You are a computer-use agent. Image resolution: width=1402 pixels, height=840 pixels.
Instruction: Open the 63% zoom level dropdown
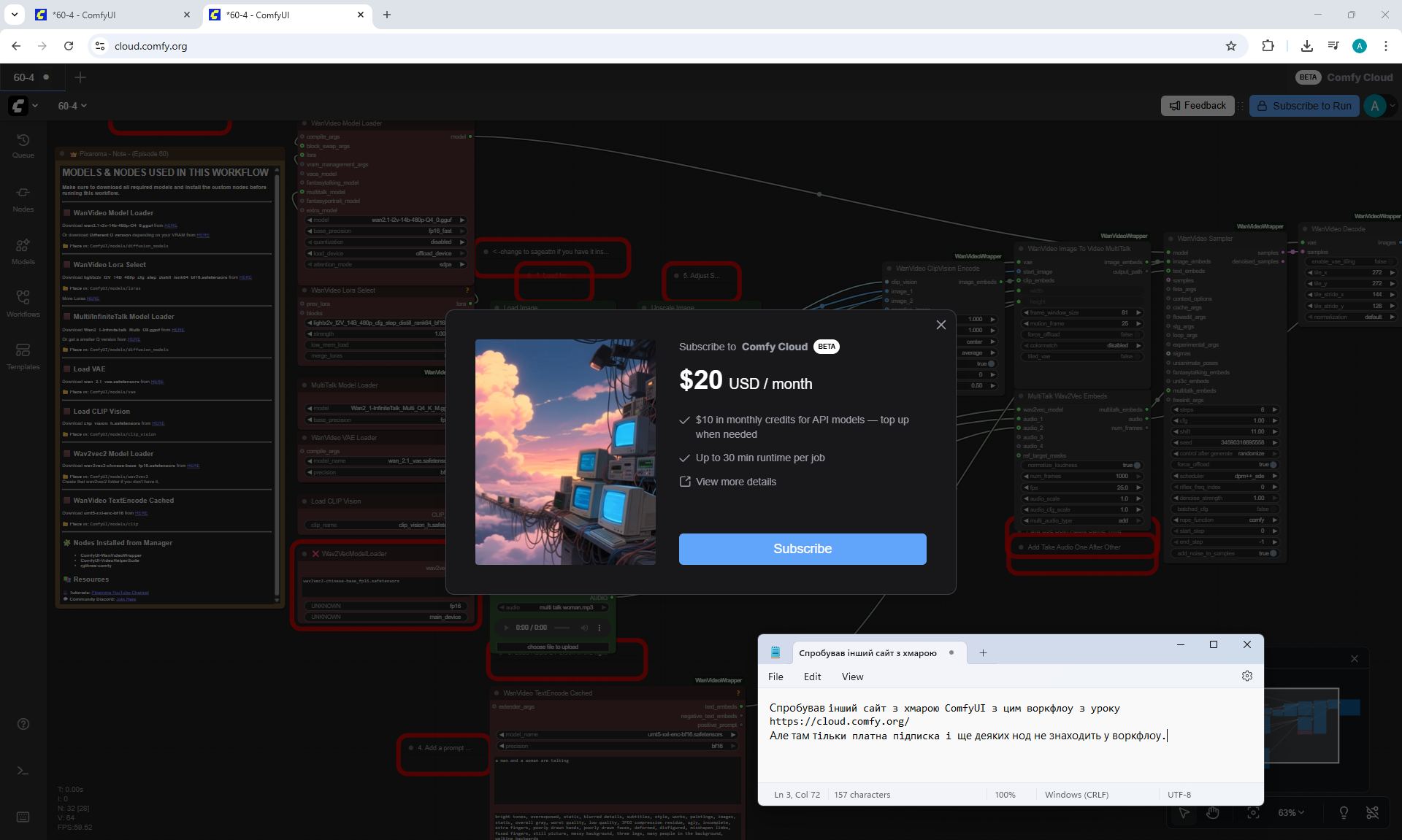tap(1290, 812)
